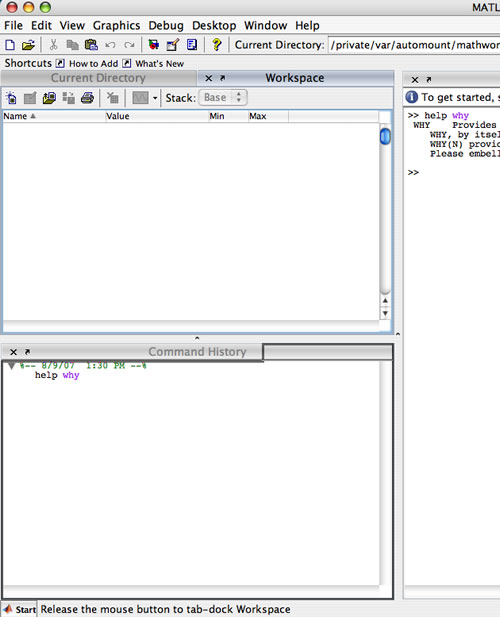500x617 pixels.
Task: Collapse the 8/9/07 history session triangle
Action: 11,366
